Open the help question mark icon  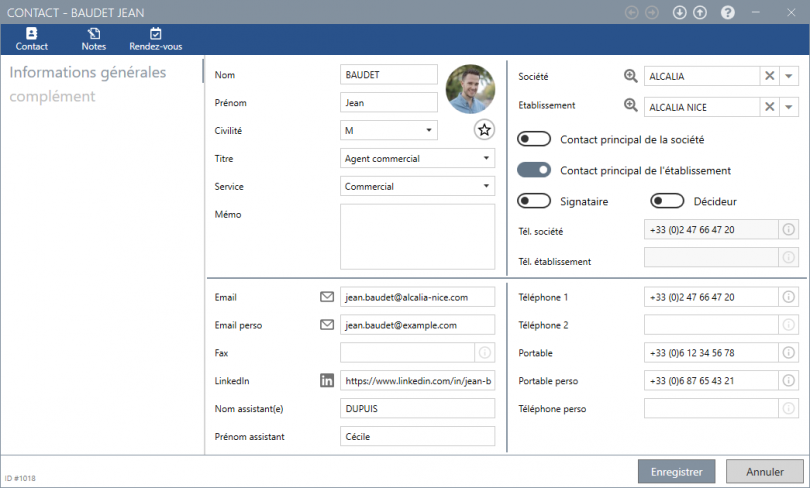(x=727, y=12)
